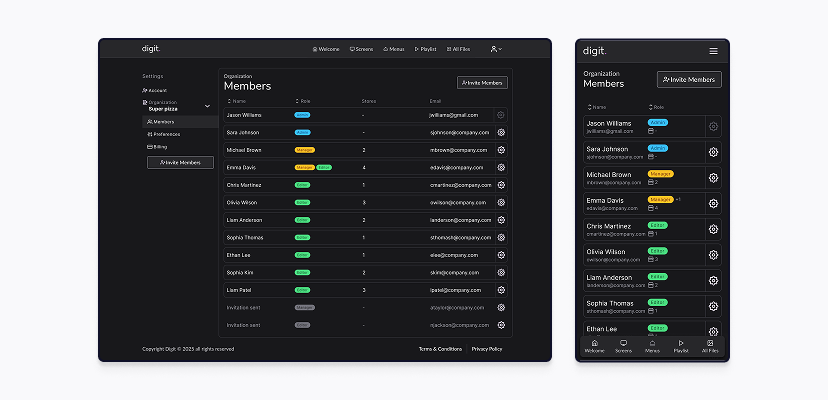Open settings gear for Michael Brown desktop row
Image resolution: width=828 pixels, height=400 pixels.
point(501,150)
